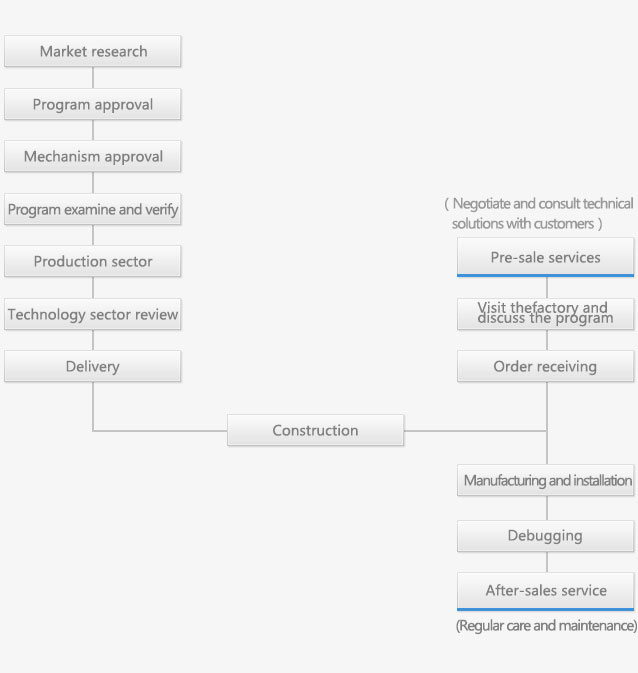The height and width of the screenshot is (673, 638).
Task: Open the Pre-sale services tab
Action: click(546, 257)
